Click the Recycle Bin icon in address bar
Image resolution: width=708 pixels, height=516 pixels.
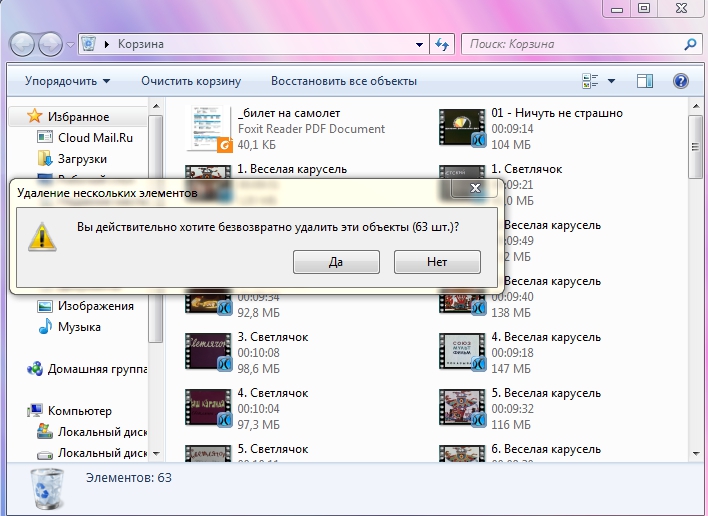click(x=88, y=44)
